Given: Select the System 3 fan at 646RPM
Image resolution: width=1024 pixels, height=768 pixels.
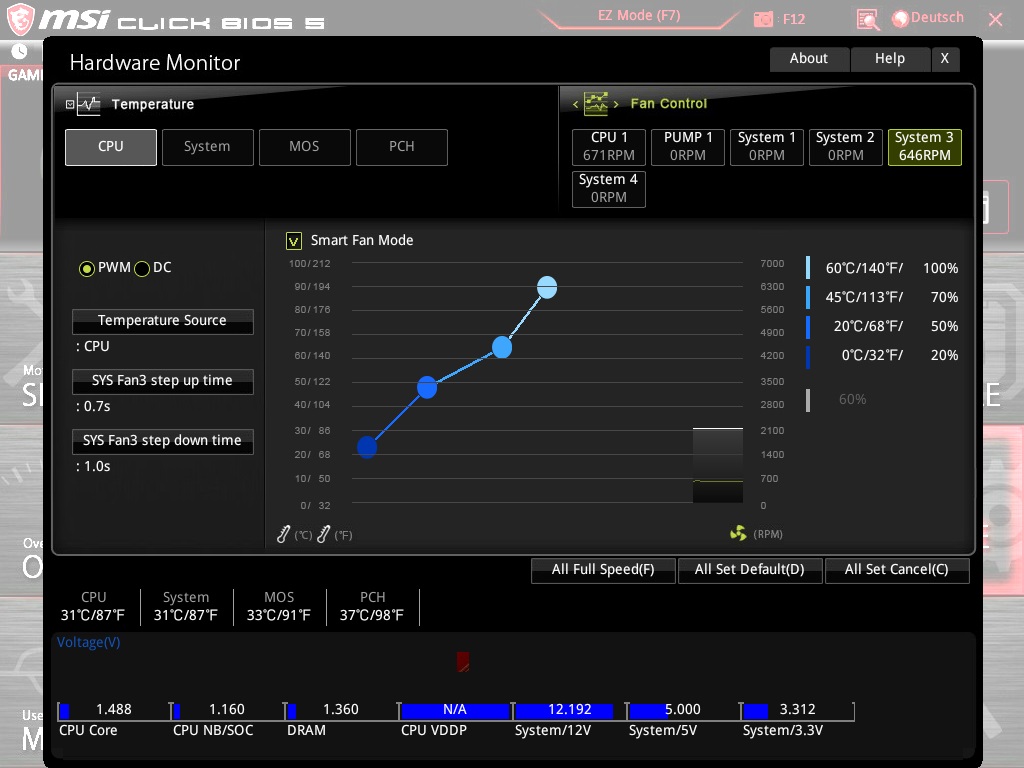Looking at the screenshot, I should point(925,147).
